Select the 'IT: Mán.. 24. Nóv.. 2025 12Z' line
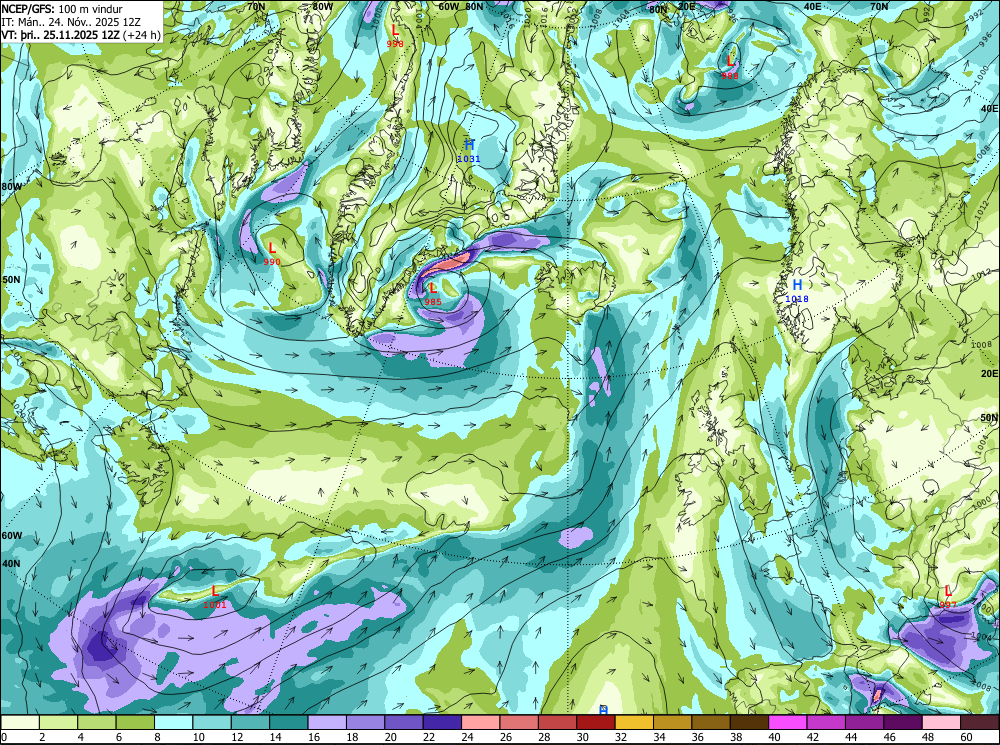The height and width of the screenshot is (745, 1000). pos(71,22)
